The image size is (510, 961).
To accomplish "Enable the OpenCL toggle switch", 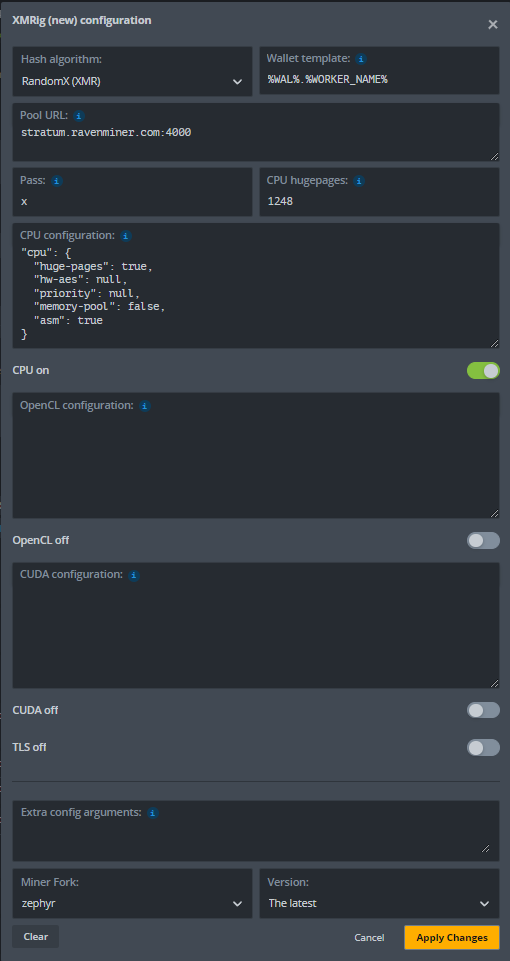I will pyautogui.click(x=483, y=541).
